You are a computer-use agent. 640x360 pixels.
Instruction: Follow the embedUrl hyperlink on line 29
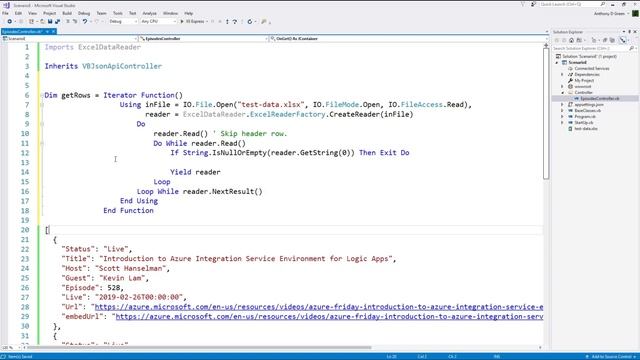(x=329, y=317)
